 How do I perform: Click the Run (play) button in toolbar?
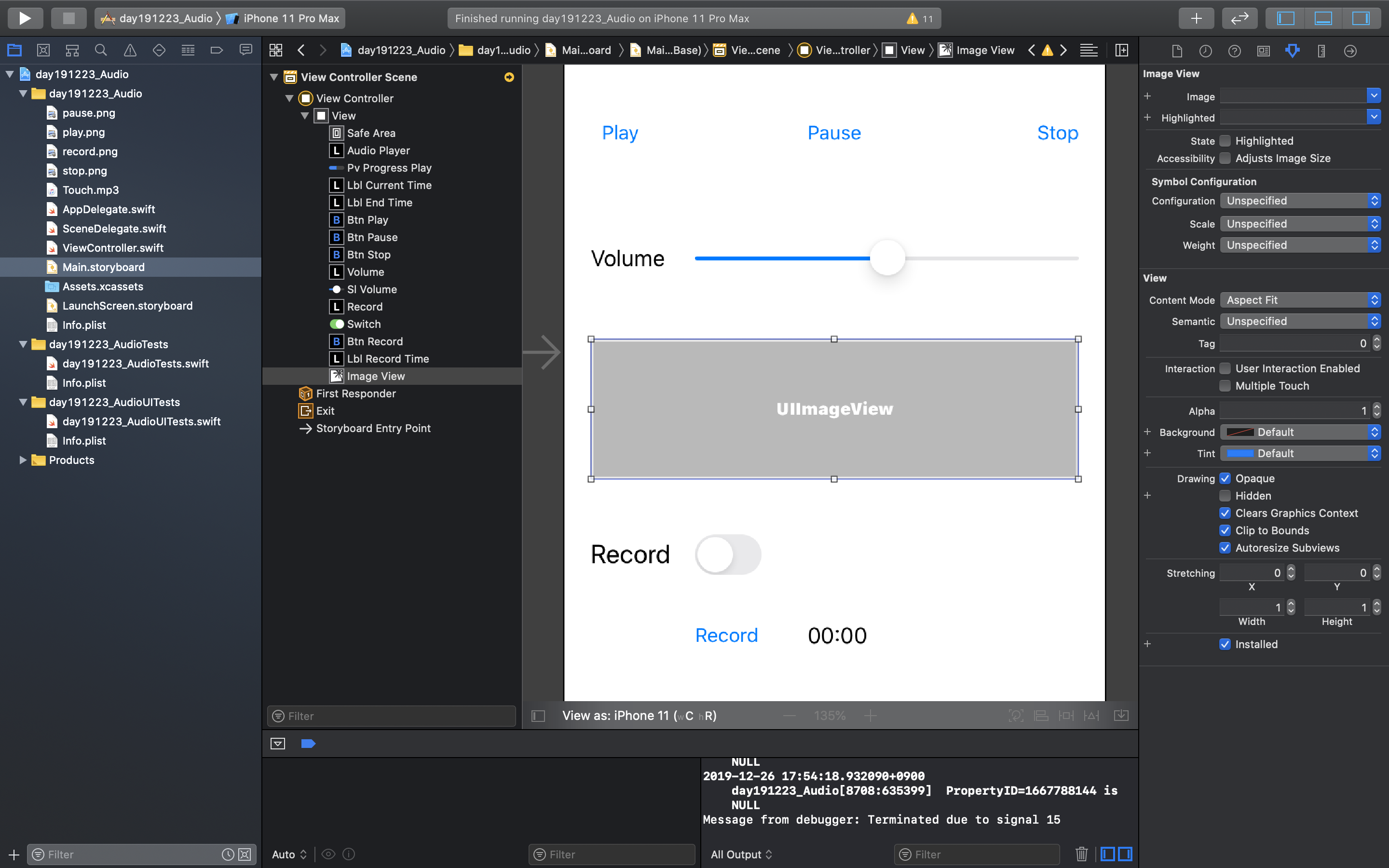25,18
